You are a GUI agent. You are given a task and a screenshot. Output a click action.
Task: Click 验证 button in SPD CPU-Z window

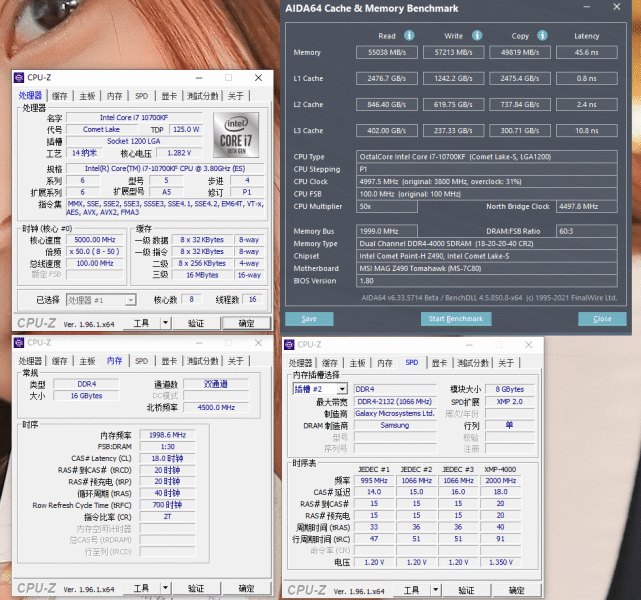click(466, 590)
